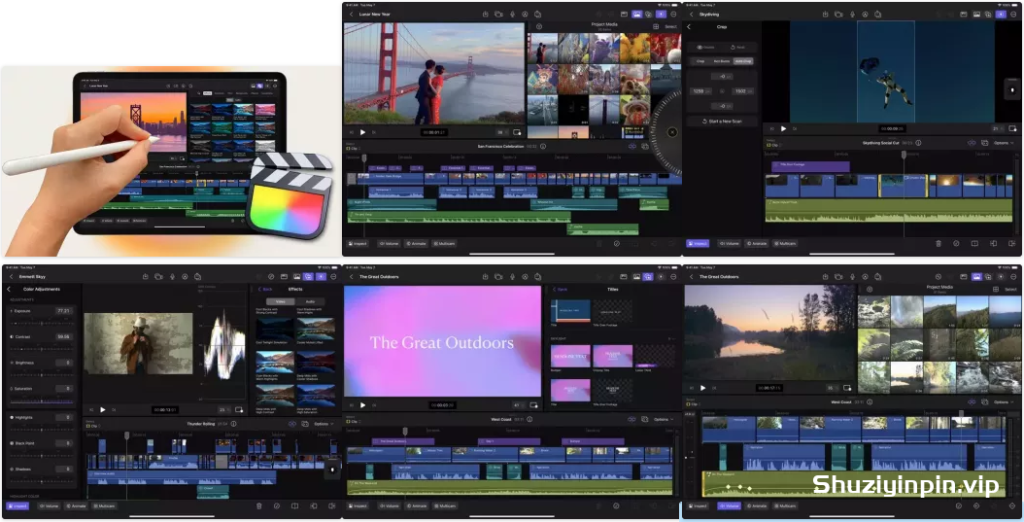1024x522 pixels.
Task: Click the purple toolbar icon in Great Outdoors media screen
Action: click(x=977, y=276)
